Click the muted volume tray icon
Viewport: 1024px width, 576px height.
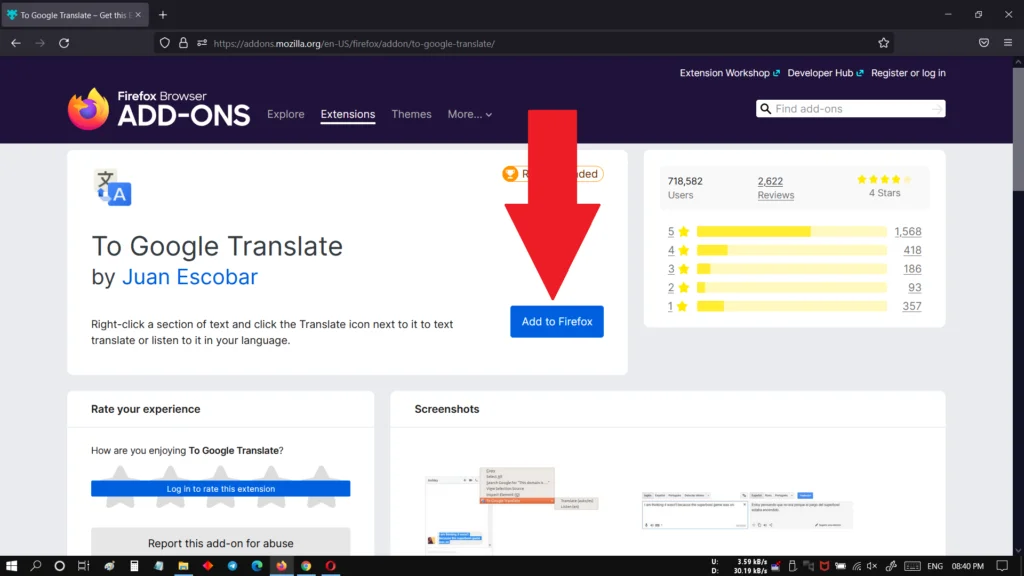click(872, 566)
